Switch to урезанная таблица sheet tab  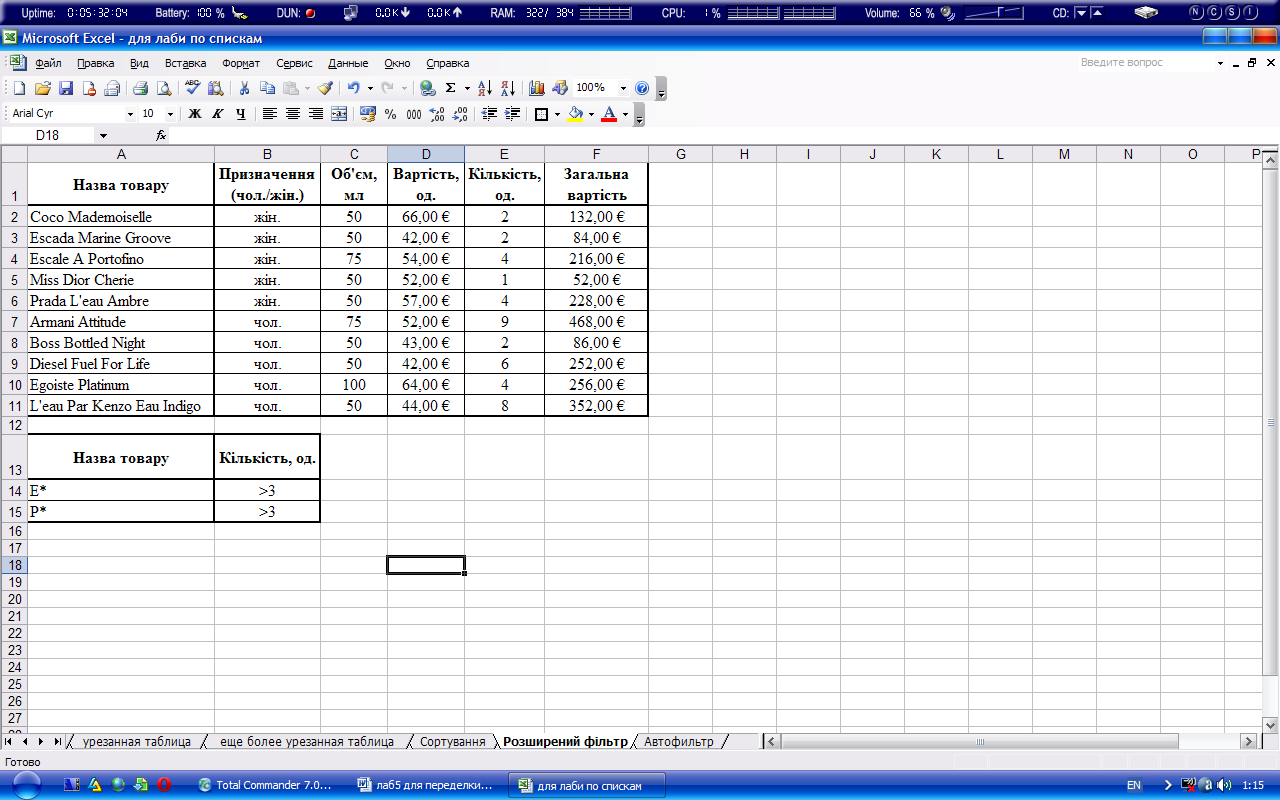click(137, 742)
